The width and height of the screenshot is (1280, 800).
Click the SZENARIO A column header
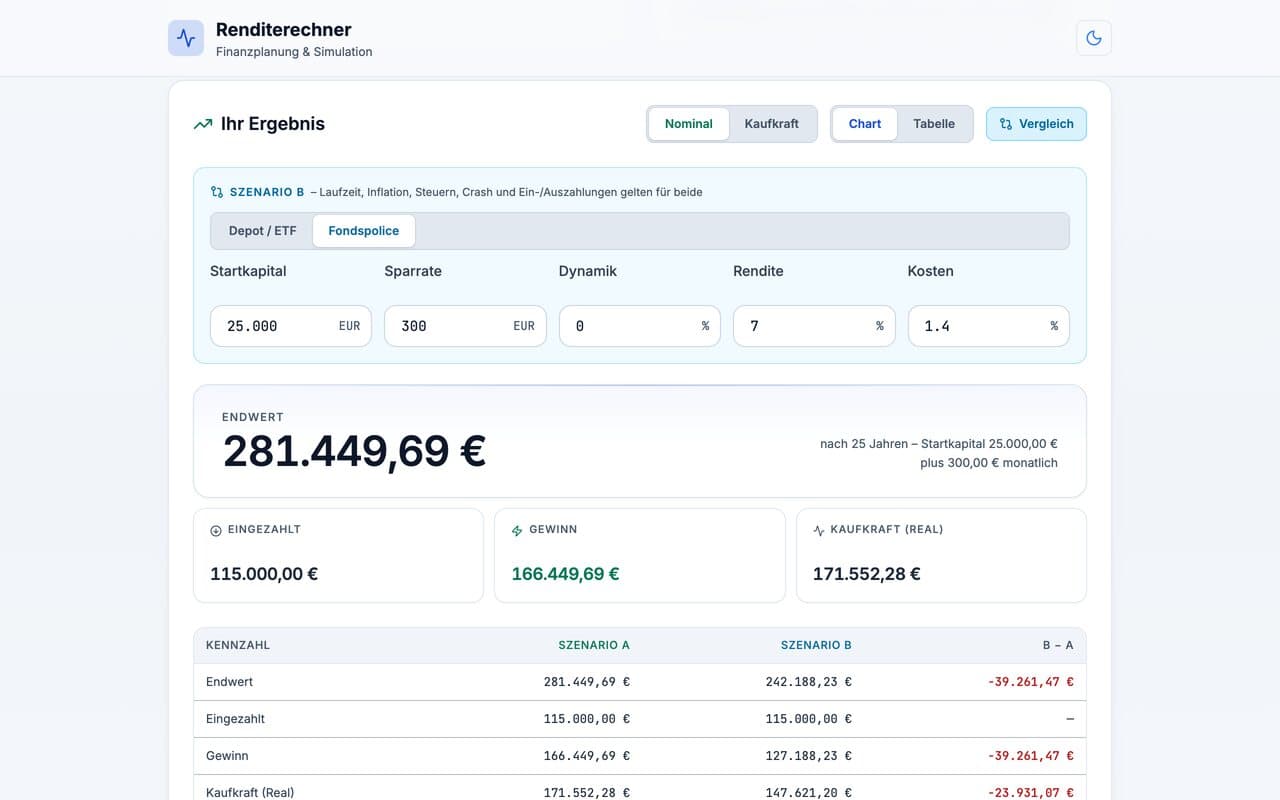point(594,645)
